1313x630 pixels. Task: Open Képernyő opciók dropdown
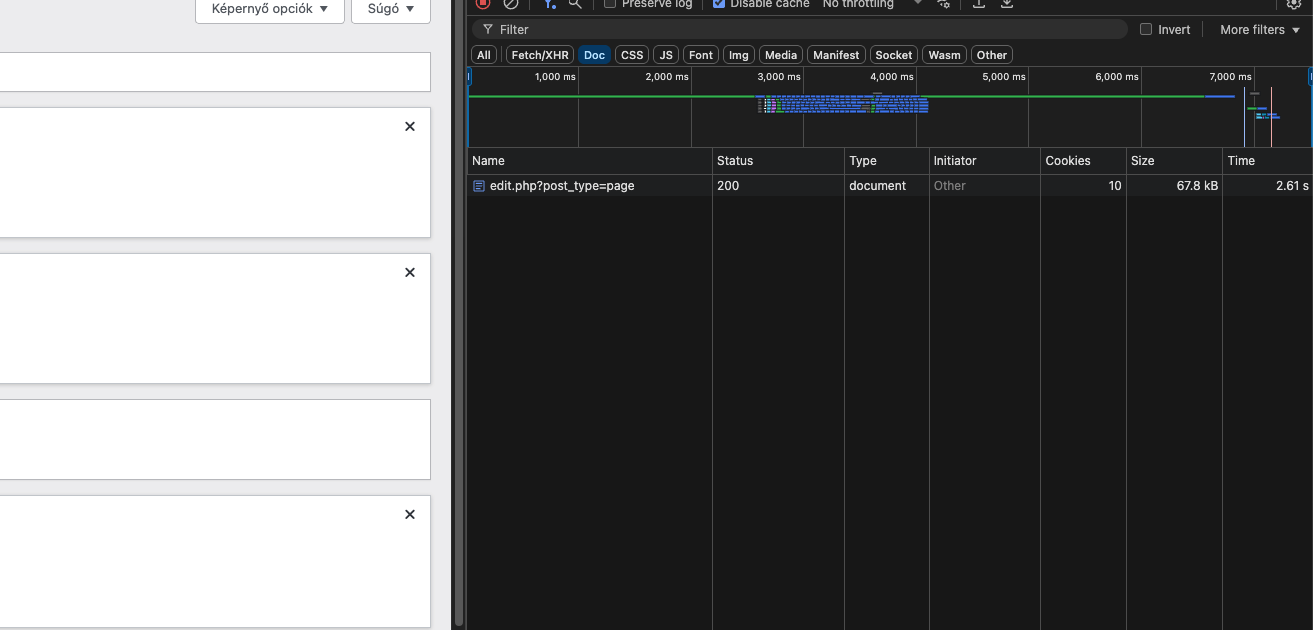[270, 9]
